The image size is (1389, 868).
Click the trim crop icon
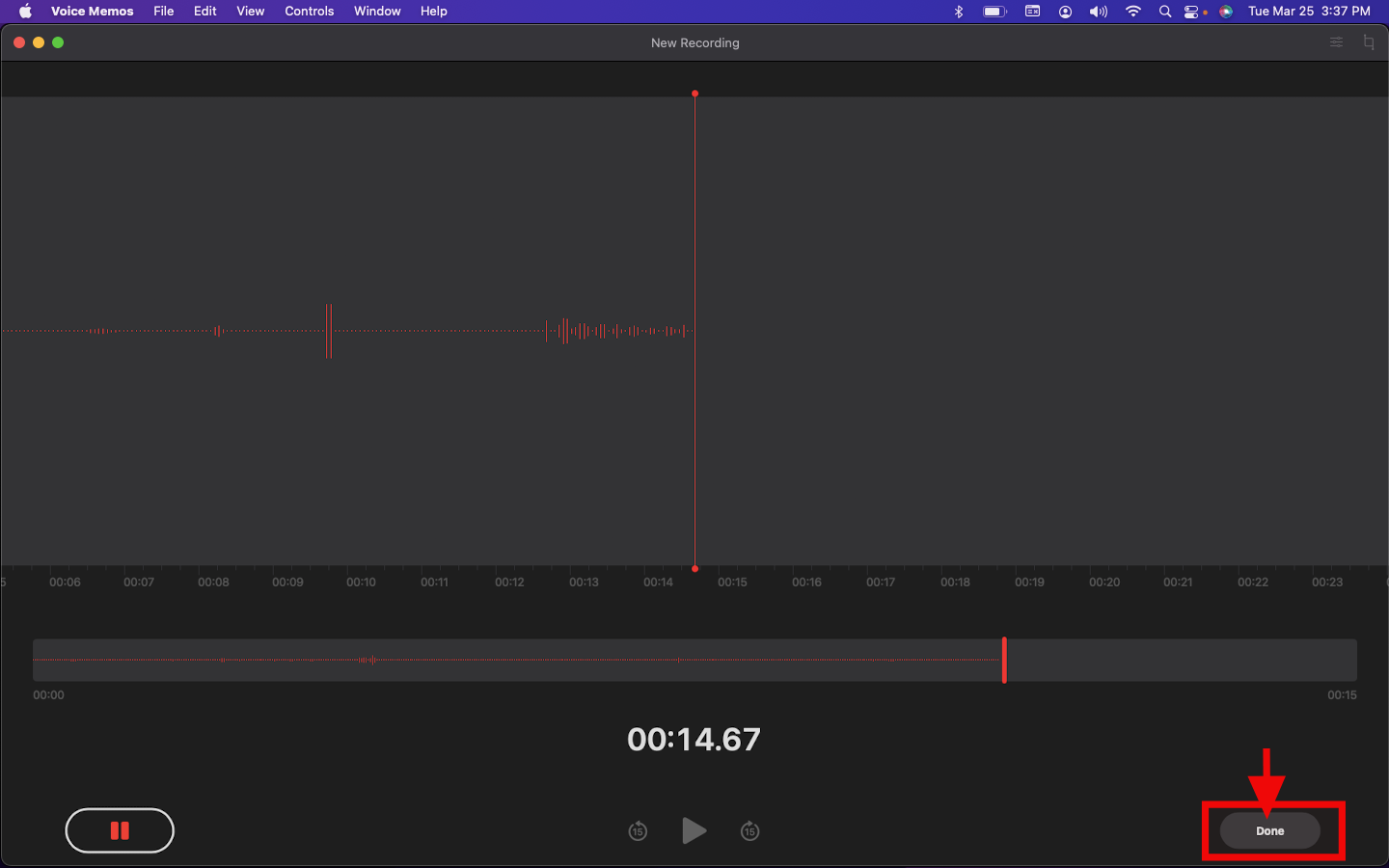1369,42
